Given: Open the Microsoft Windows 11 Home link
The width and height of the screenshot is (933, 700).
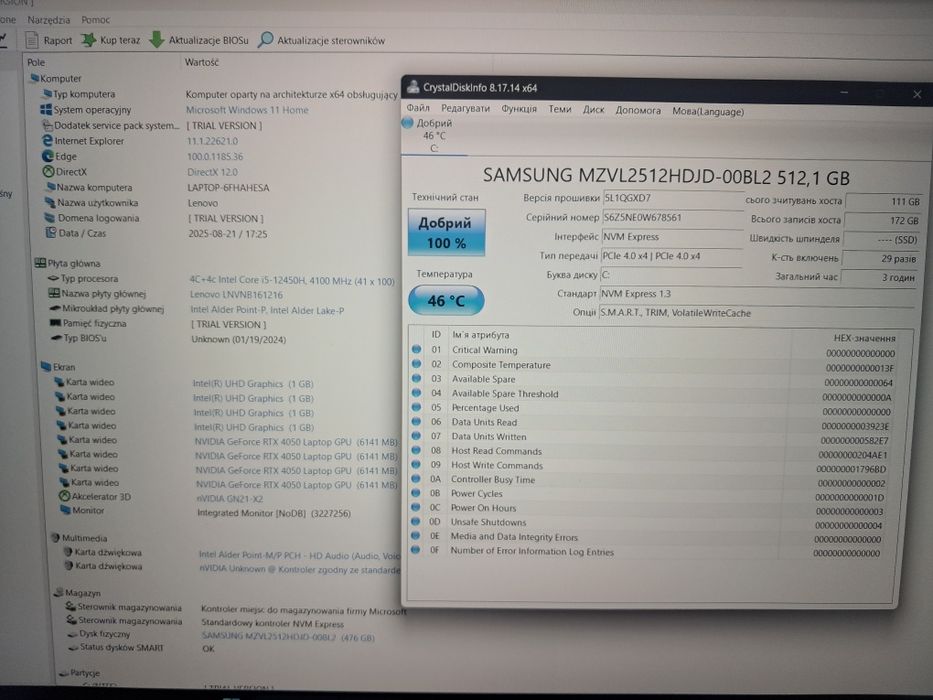Looking at the screenshot, I should tap(247, 110).
